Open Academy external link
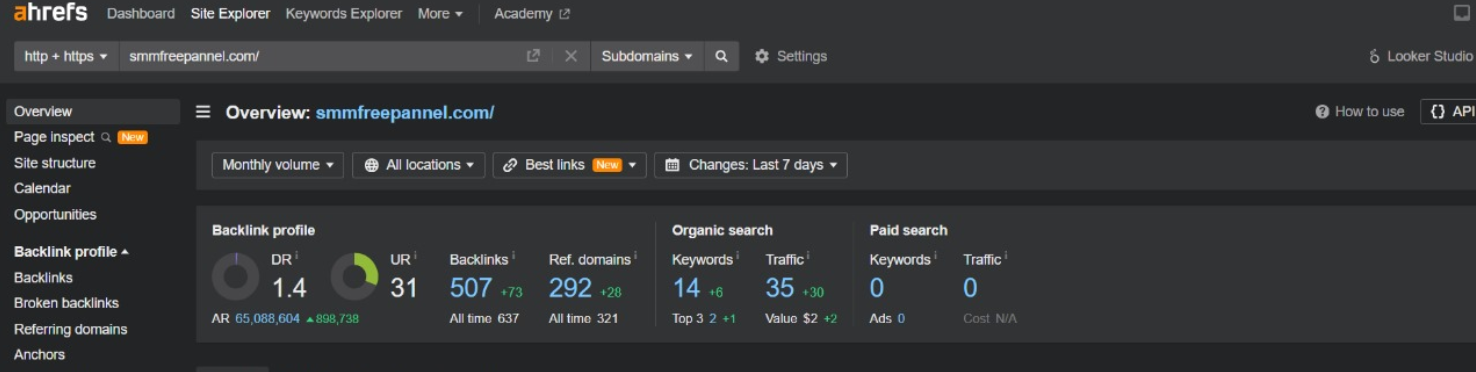Screen dimensions: 1476x372 532,14
